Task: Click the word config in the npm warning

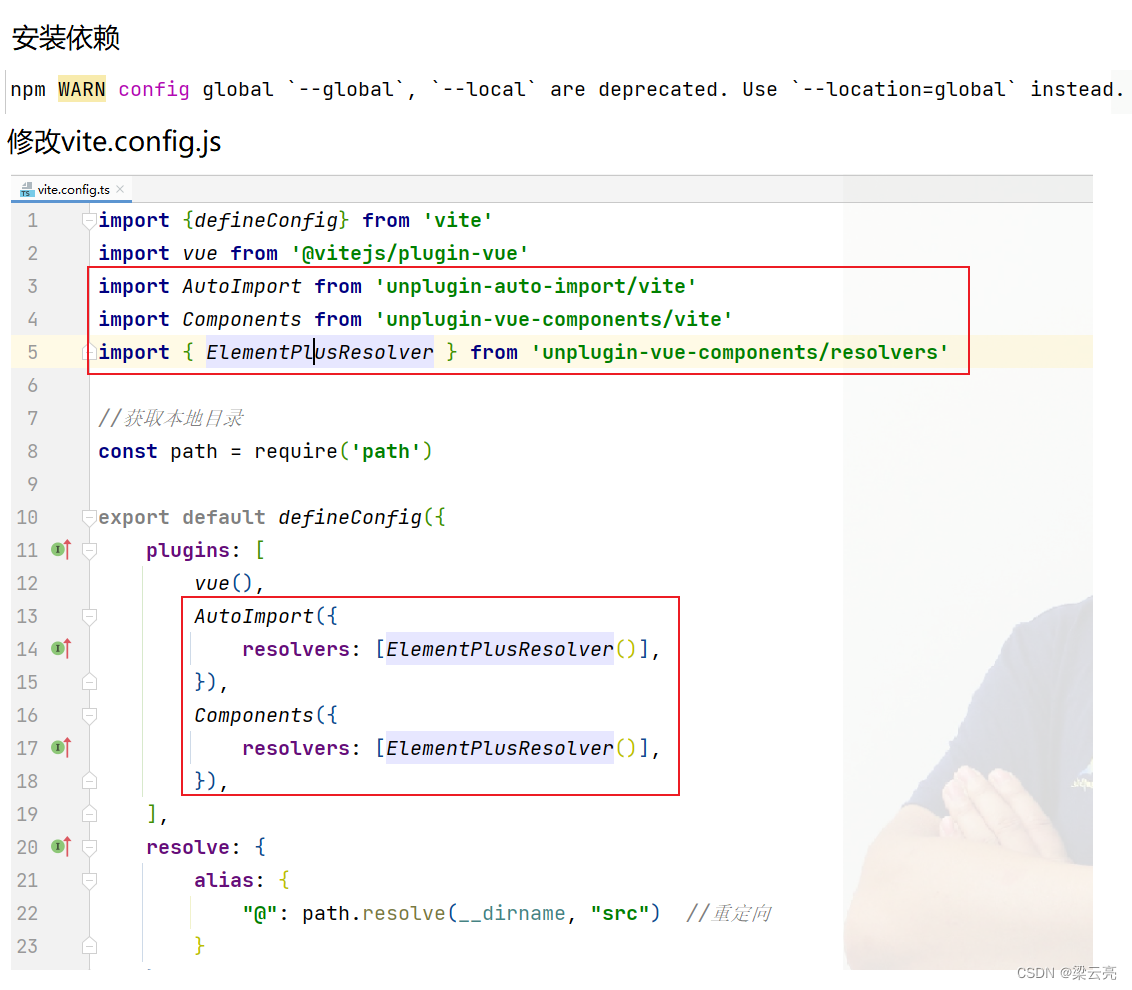Action: click(x=154, y=90)
